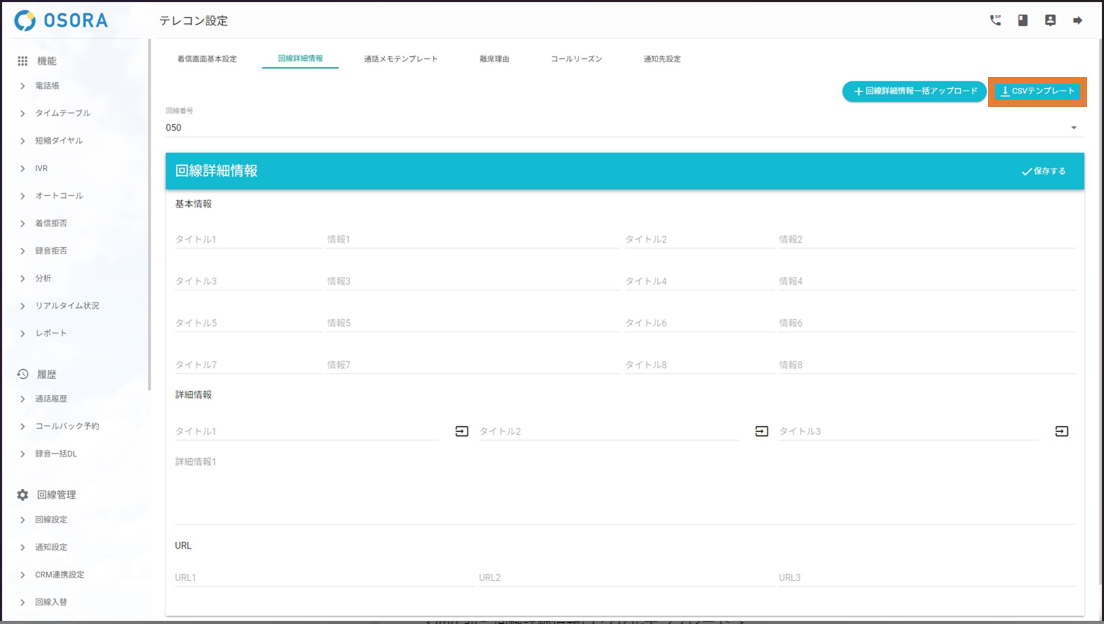Click the insert icon beside 詳細情報 タイトル2
Image resolution: width=1104 pixels, height=624 pixels.
tap(762, 431)
